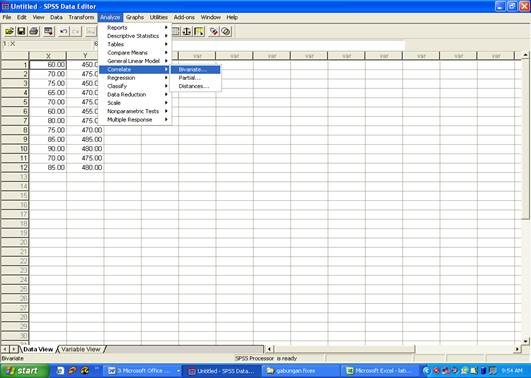Open the Graphs menu
Image resolution: width=531 pixels, height=378 pixels.
(135, 17)
